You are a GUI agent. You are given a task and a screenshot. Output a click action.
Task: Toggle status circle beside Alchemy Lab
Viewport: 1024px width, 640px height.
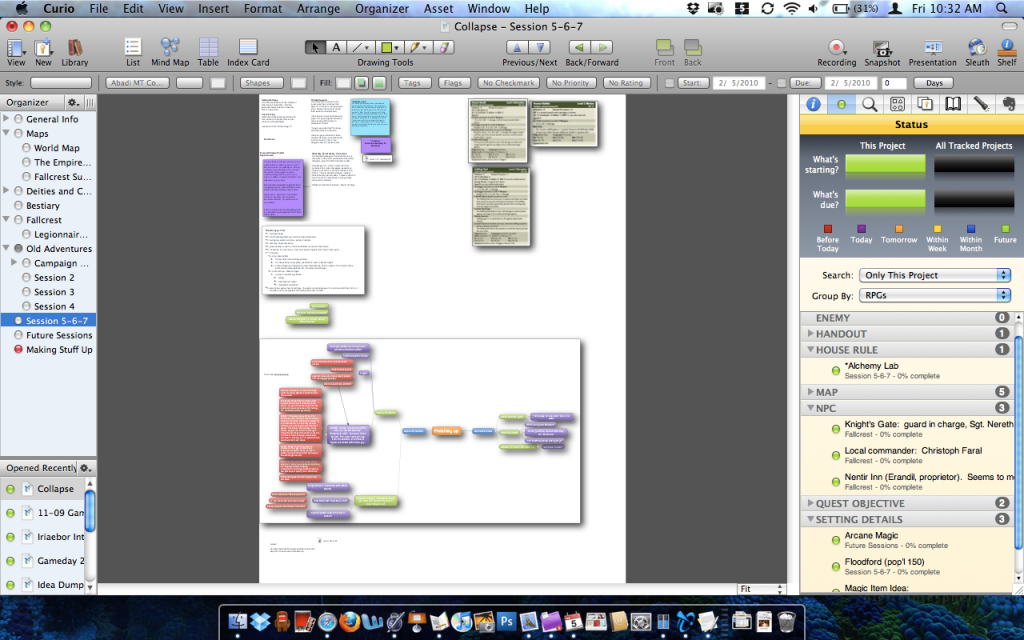pos(835,371)
